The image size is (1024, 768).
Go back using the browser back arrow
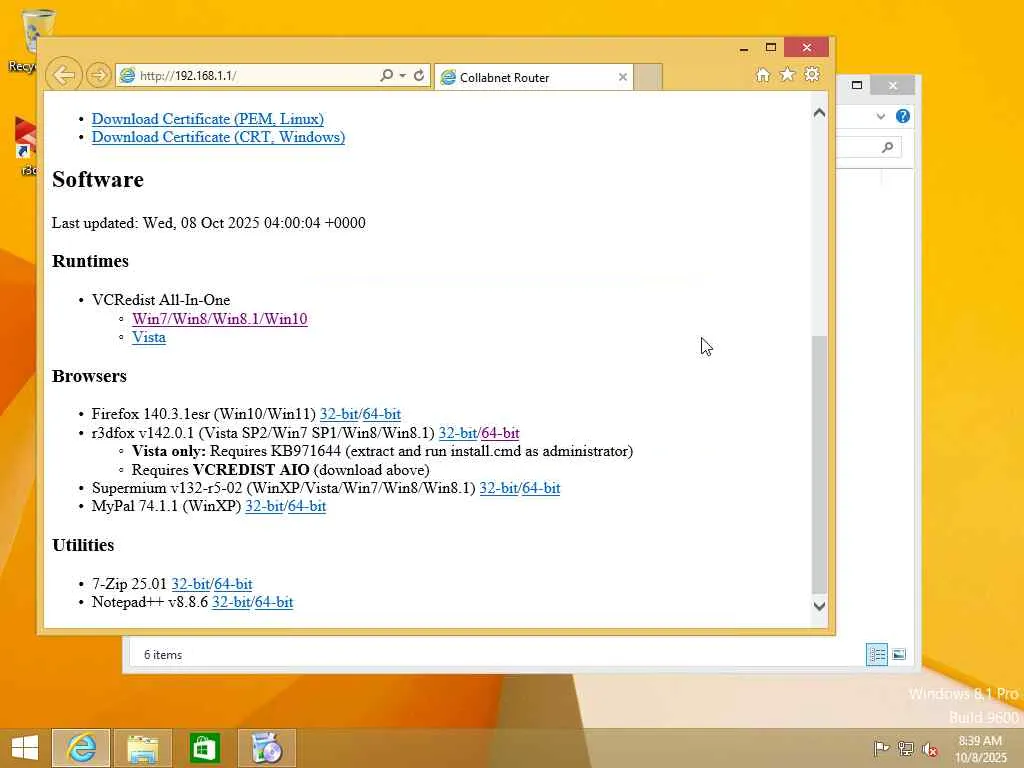click(x=63, y=75)
